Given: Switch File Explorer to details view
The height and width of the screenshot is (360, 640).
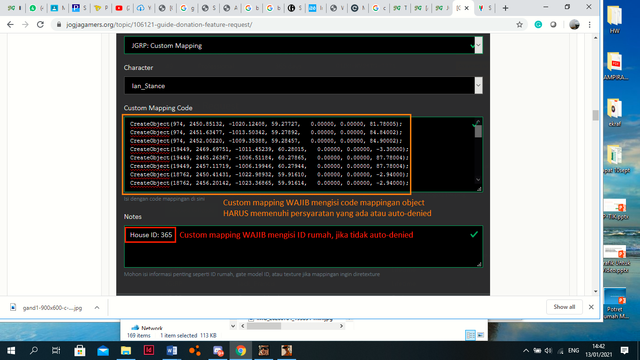Looking at the screenshot, I should point(470,335).
